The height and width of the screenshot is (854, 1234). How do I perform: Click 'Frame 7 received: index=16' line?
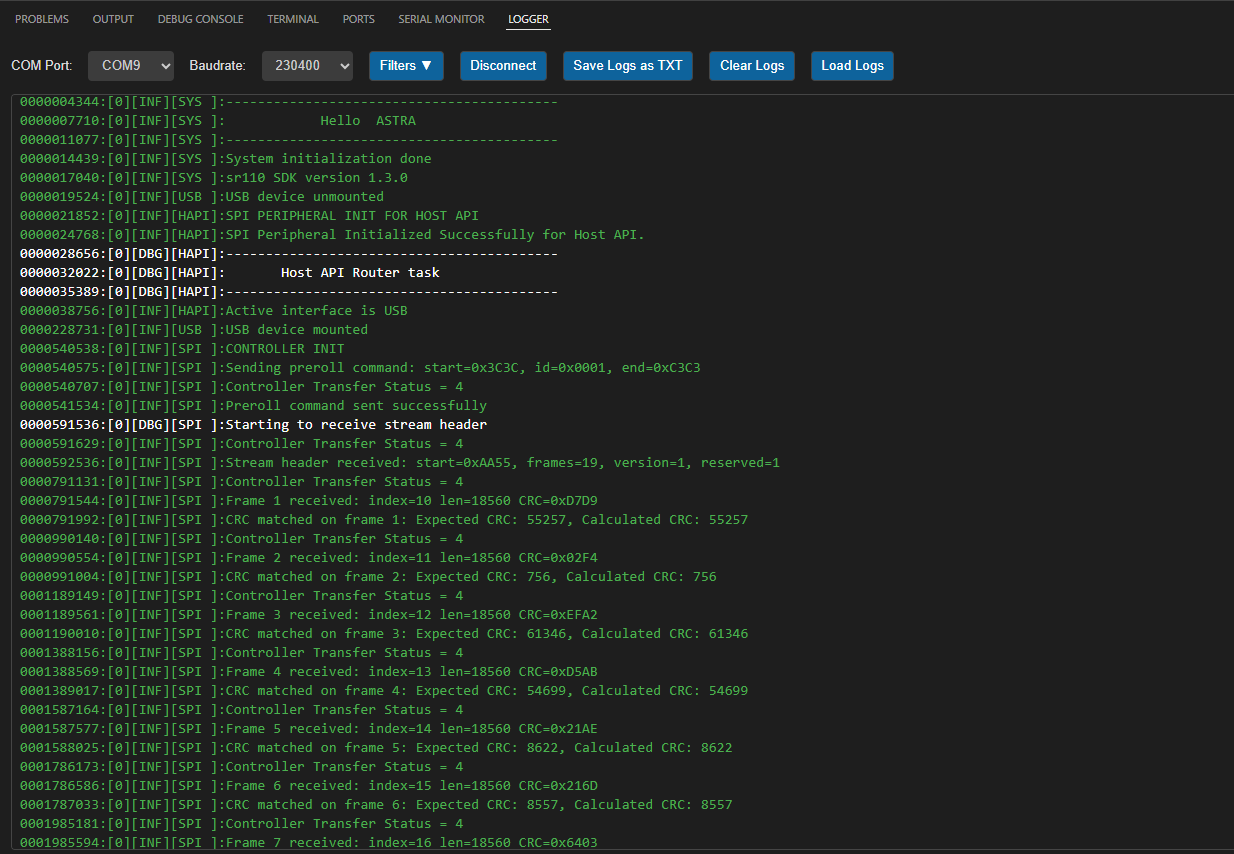point(309,843)
